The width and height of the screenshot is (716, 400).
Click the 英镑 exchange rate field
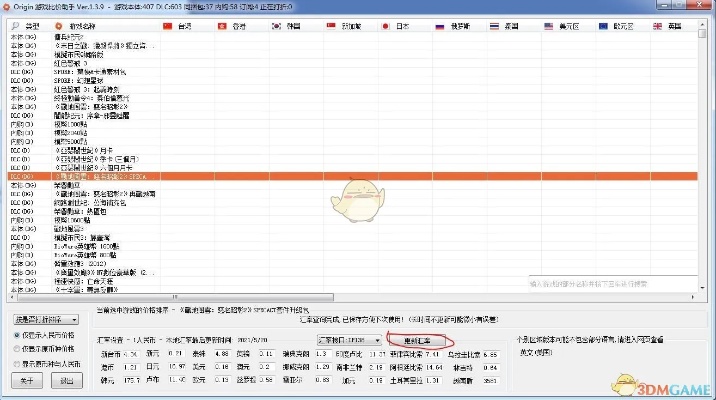267,353
